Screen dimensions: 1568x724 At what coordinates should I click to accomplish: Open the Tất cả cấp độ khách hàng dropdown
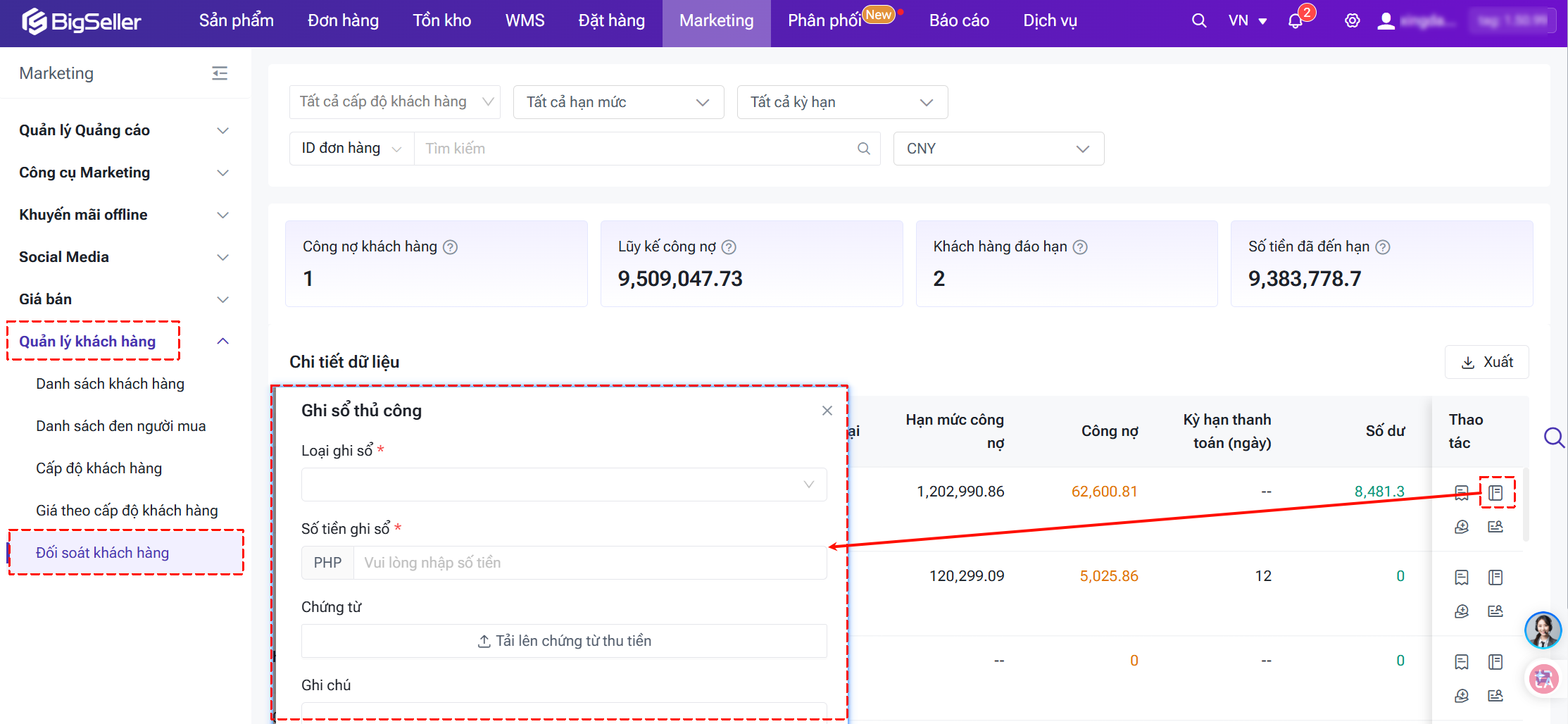(394, 102)
